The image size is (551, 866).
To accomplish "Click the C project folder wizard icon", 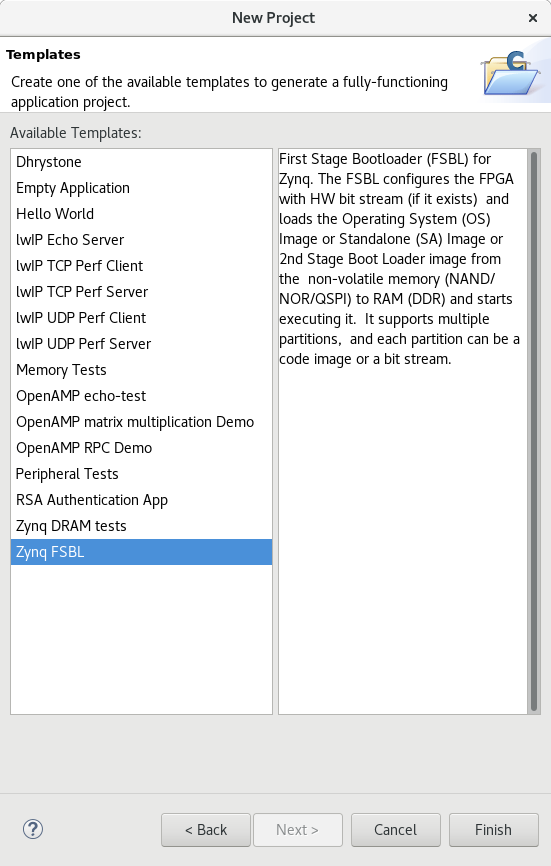I will [x=511, y=73].
